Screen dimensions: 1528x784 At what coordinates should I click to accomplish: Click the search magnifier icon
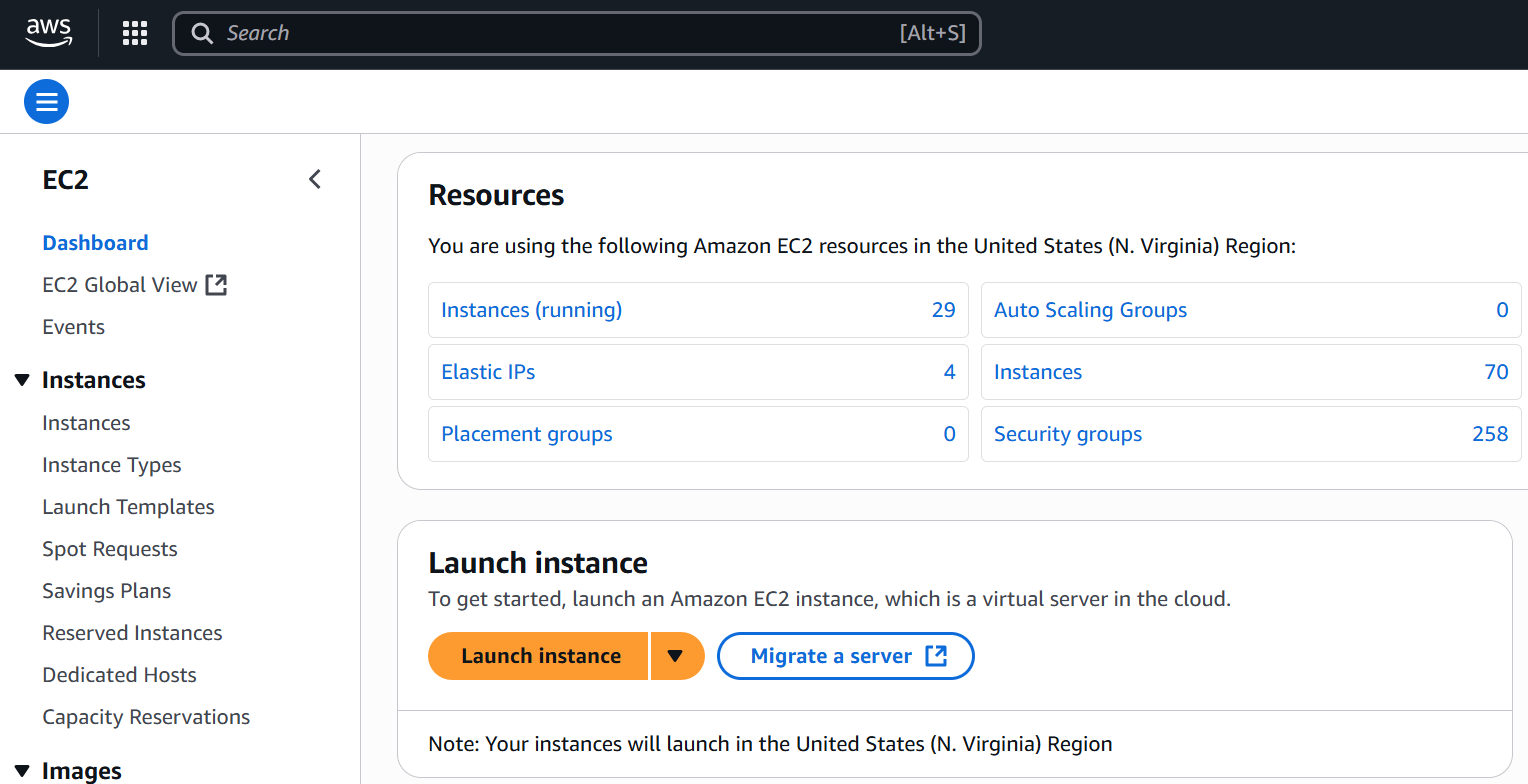pyautogui.click(x=202, y=33)
